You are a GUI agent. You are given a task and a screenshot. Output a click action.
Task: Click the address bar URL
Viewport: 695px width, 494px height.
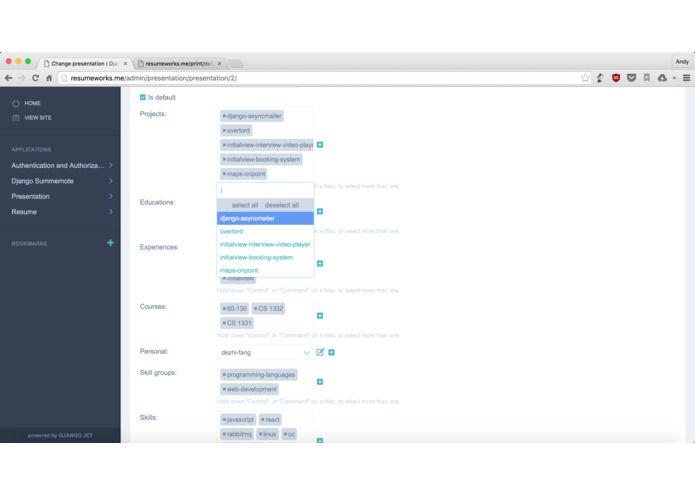(x=153, y=78)
